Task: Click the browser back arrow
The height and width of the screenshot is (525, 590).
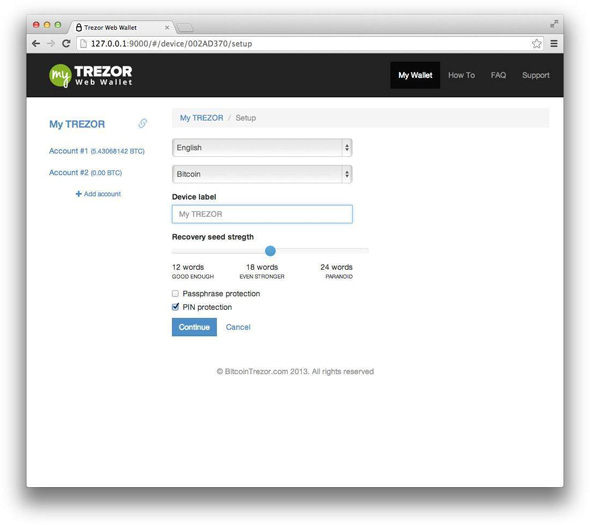Action: (36, 44)
